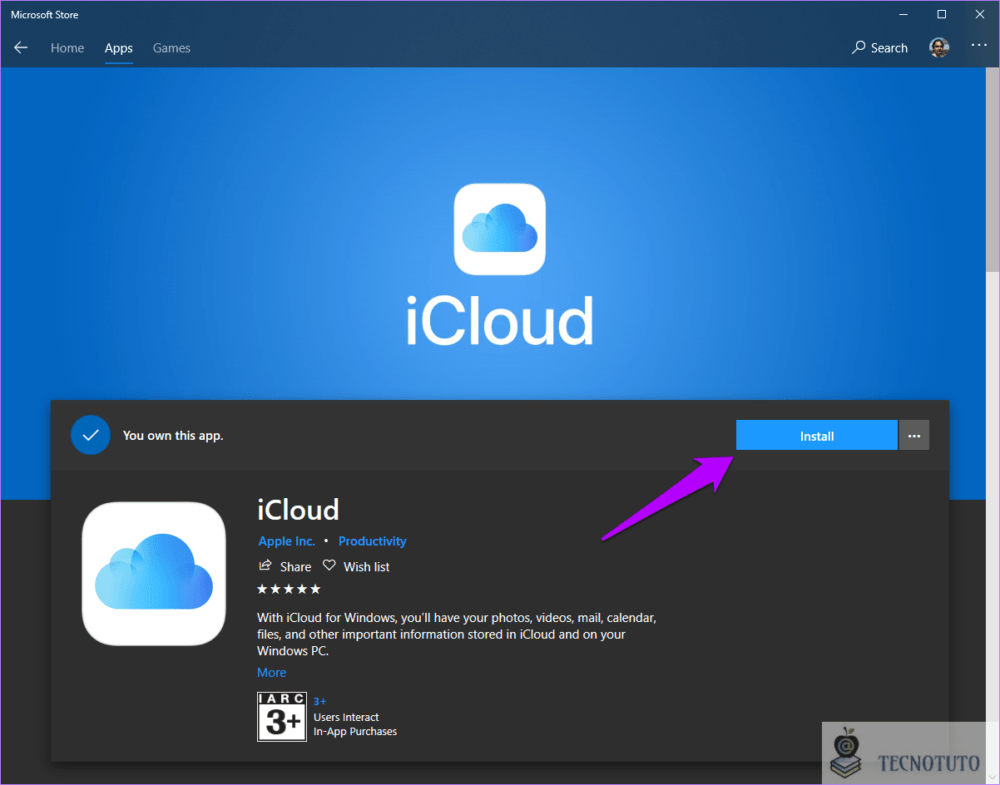1000x785 pixels.
Task: Go back with the back arrow
Action: tap(20, 48)
